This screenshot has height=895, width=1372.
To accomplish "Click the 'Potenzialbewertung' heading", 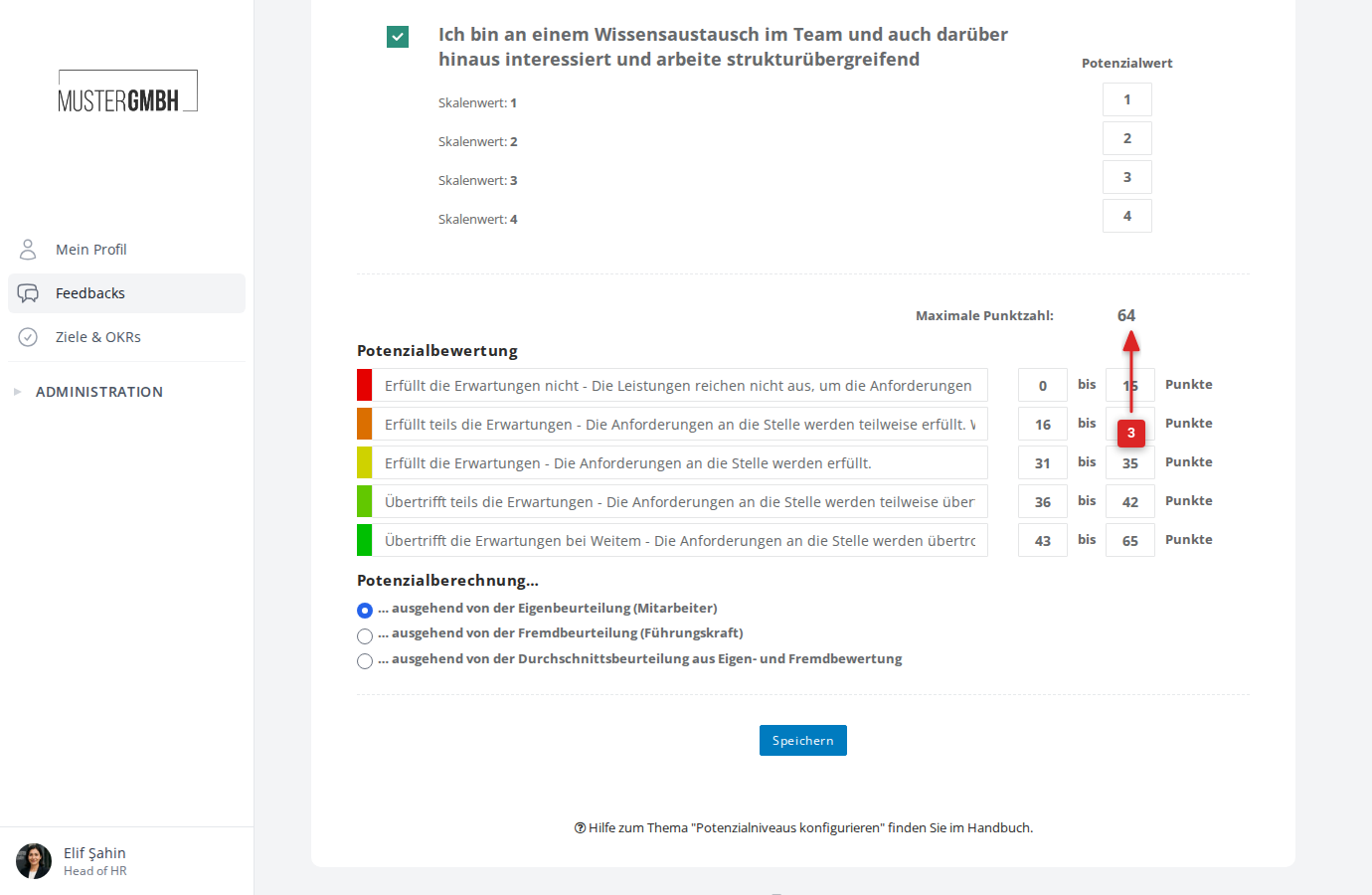I will point(437,351).
